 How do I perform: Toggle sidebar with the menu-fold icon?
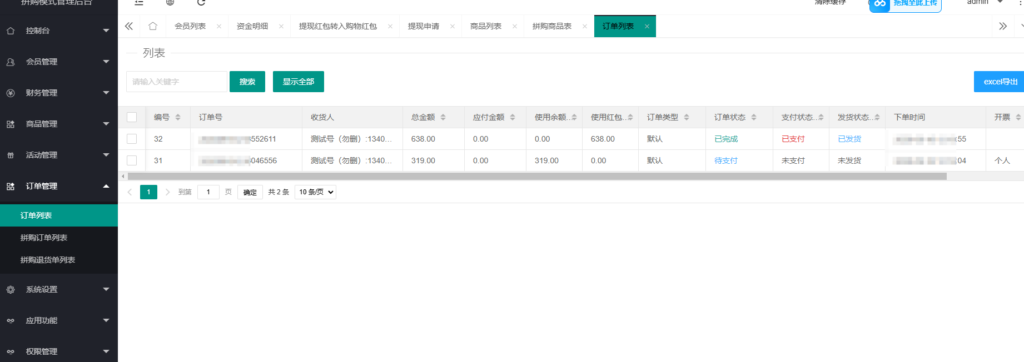pos(139,3)
